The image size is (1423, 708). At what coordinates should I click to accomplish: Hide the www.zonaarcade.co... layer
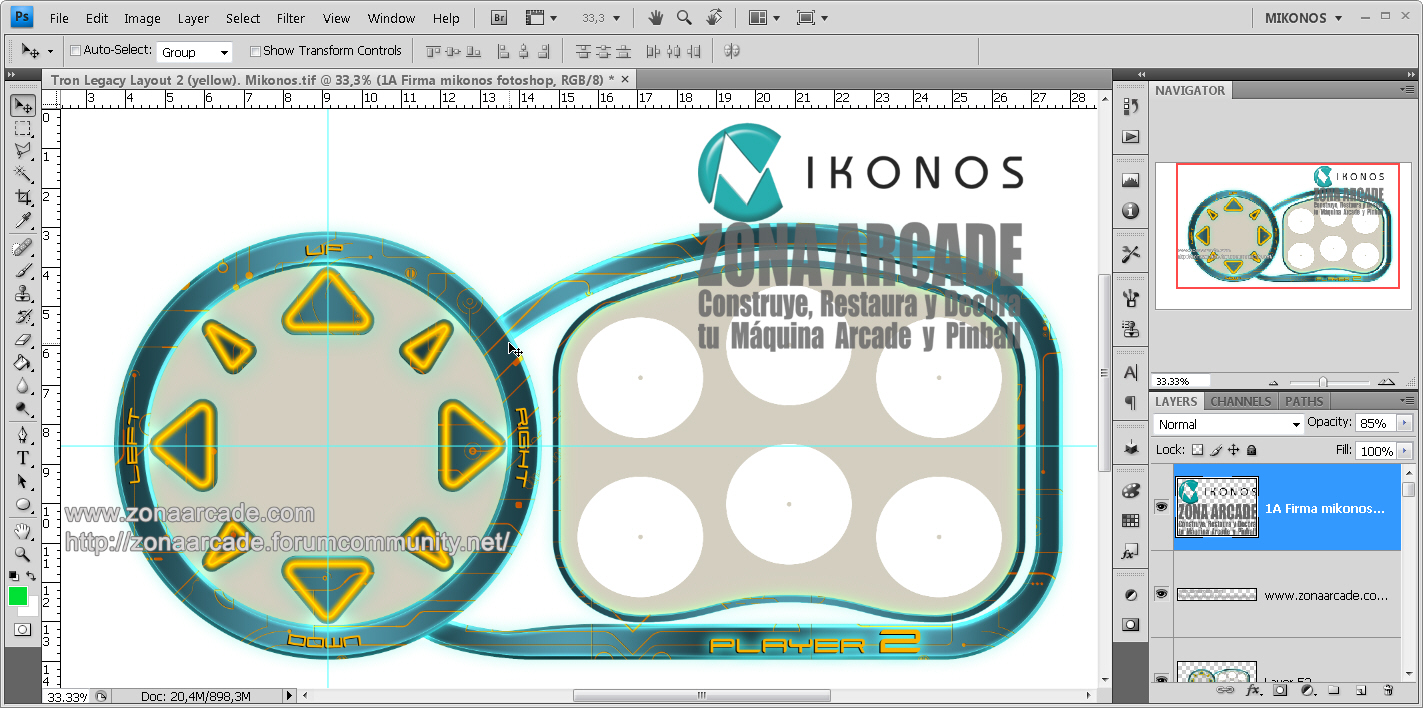(1161, 594)
